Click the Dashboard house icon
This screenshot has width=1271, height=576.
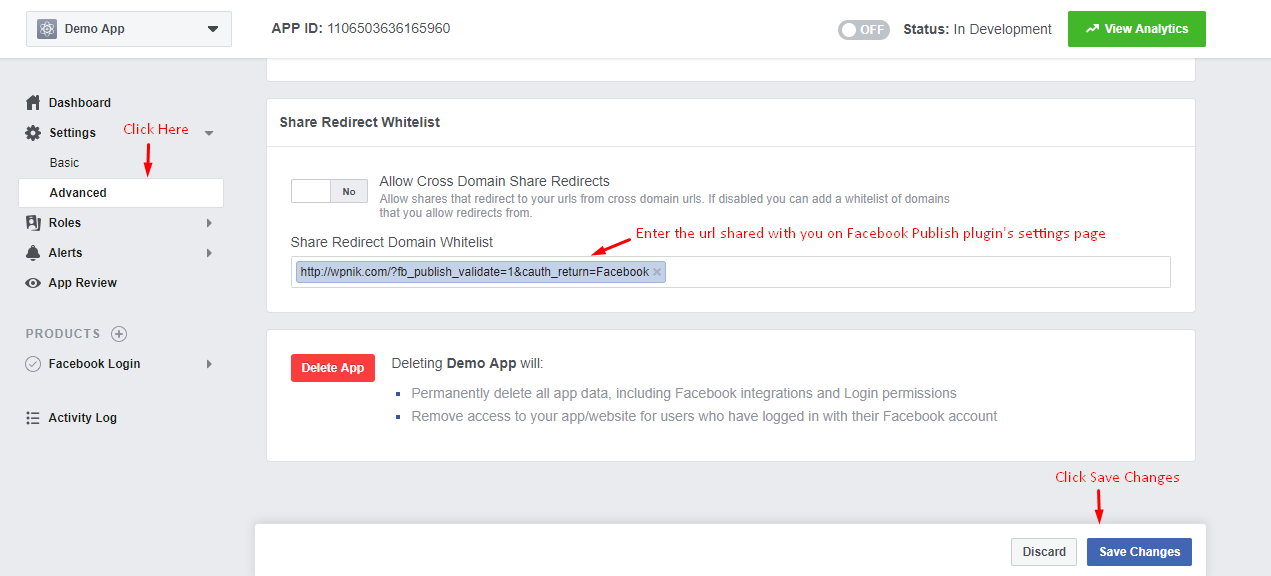tap(33, 103)
